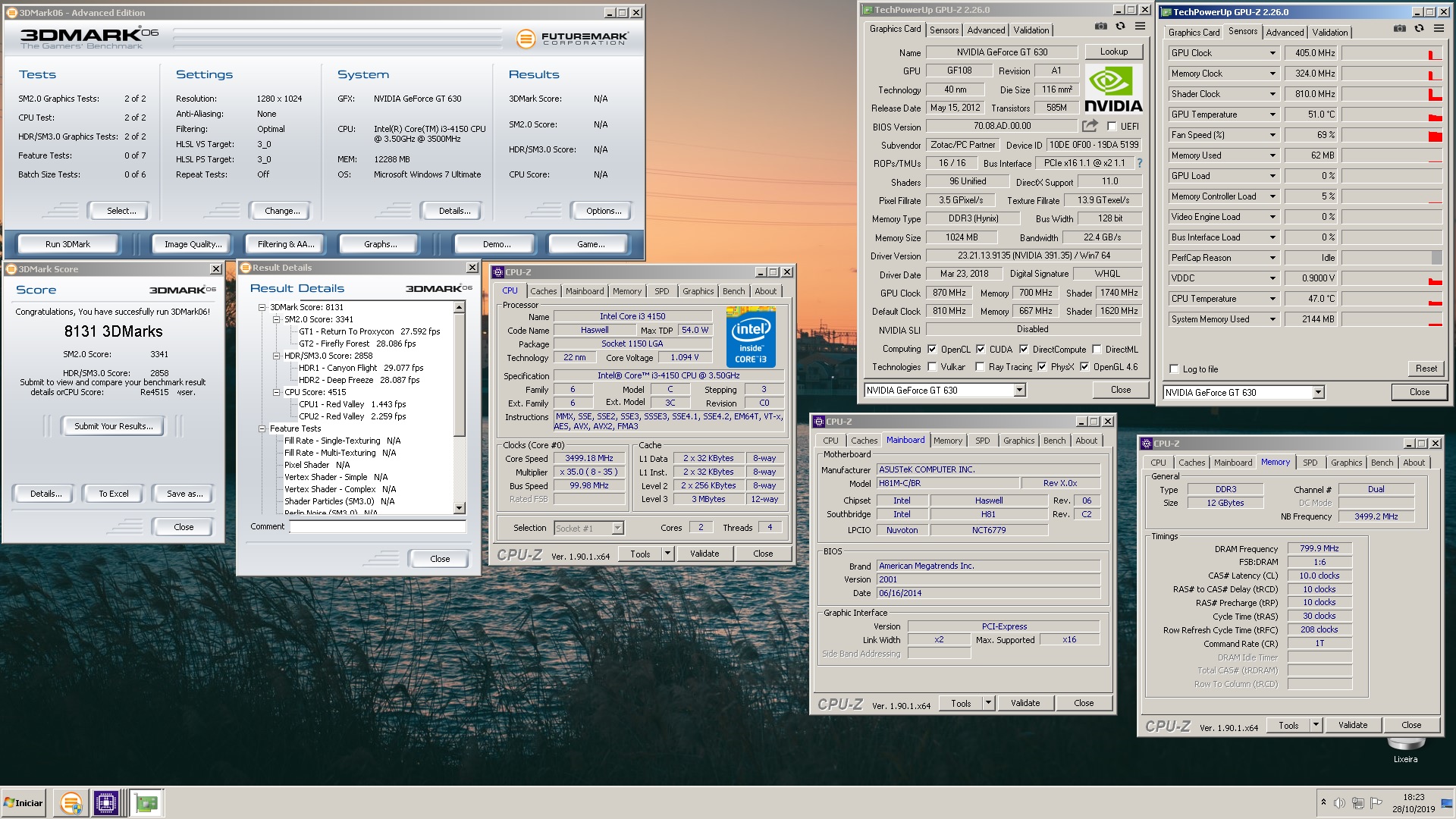Open the Tools dropdown arrow in CPU-Z CPU window
The width and height of the screenshot is (1456, 819).
click(x=667, y=554)
